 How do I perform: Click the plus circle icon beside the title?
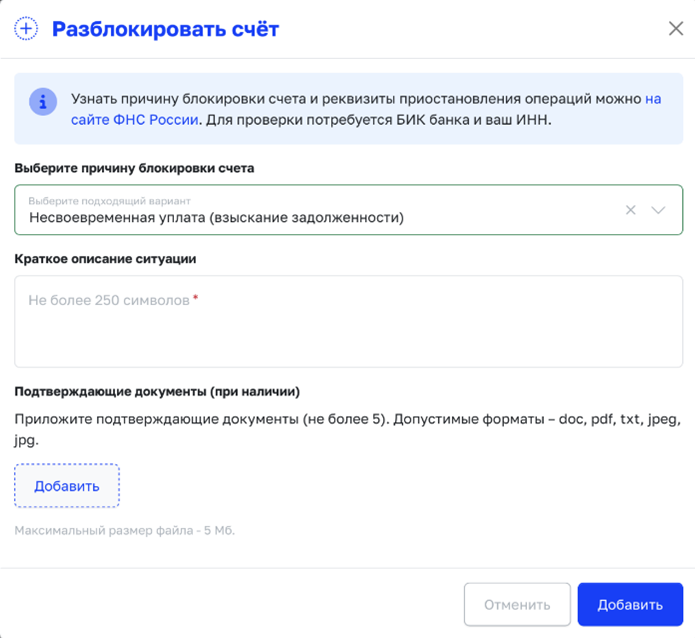coord(26,29)
